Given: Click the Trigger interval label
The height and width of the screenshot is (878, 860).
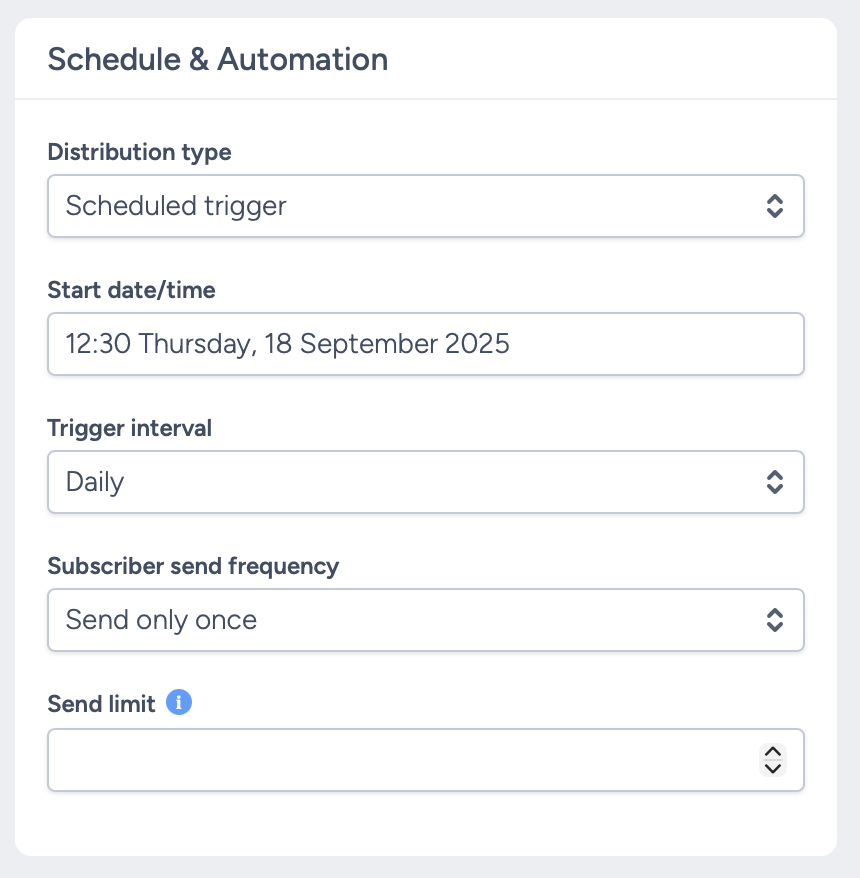Looking at the screenshot, I should pos(129,428).
